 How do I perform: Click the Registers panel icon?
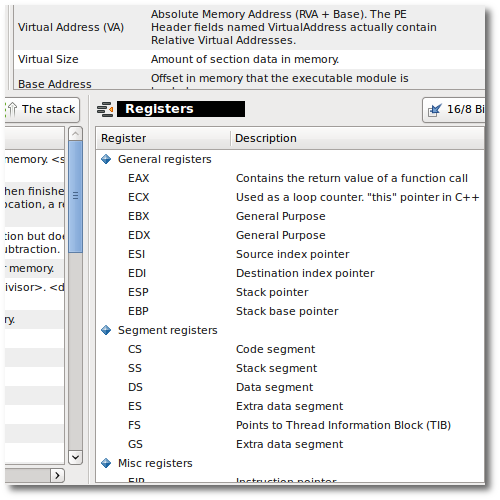click(x=105, y=109)
